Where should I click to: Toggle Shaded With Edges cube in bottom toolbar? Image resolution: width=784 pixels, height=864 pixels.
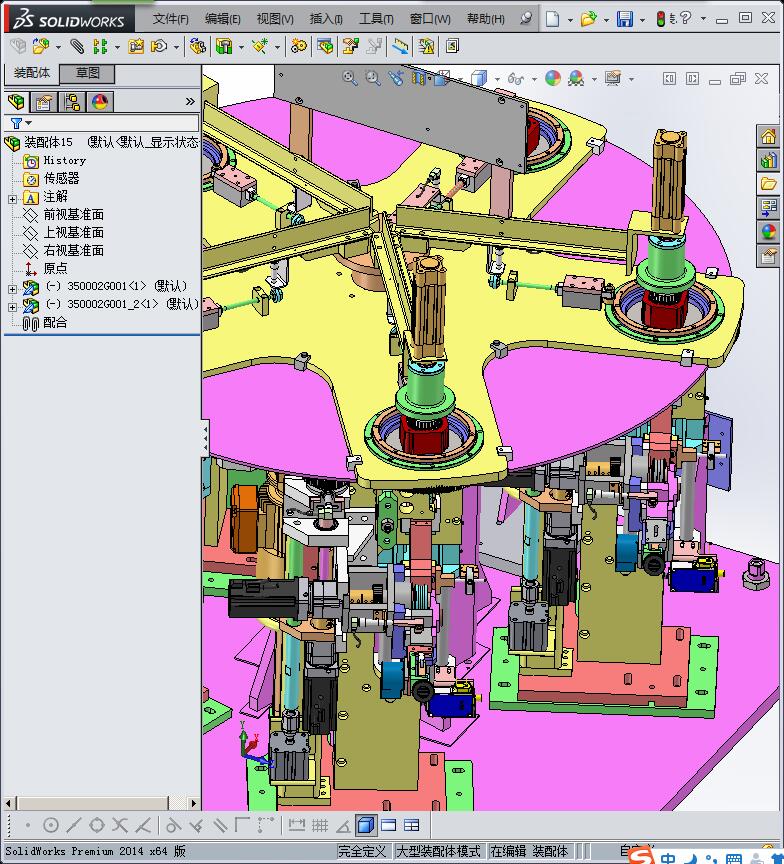tap(365, 825)
